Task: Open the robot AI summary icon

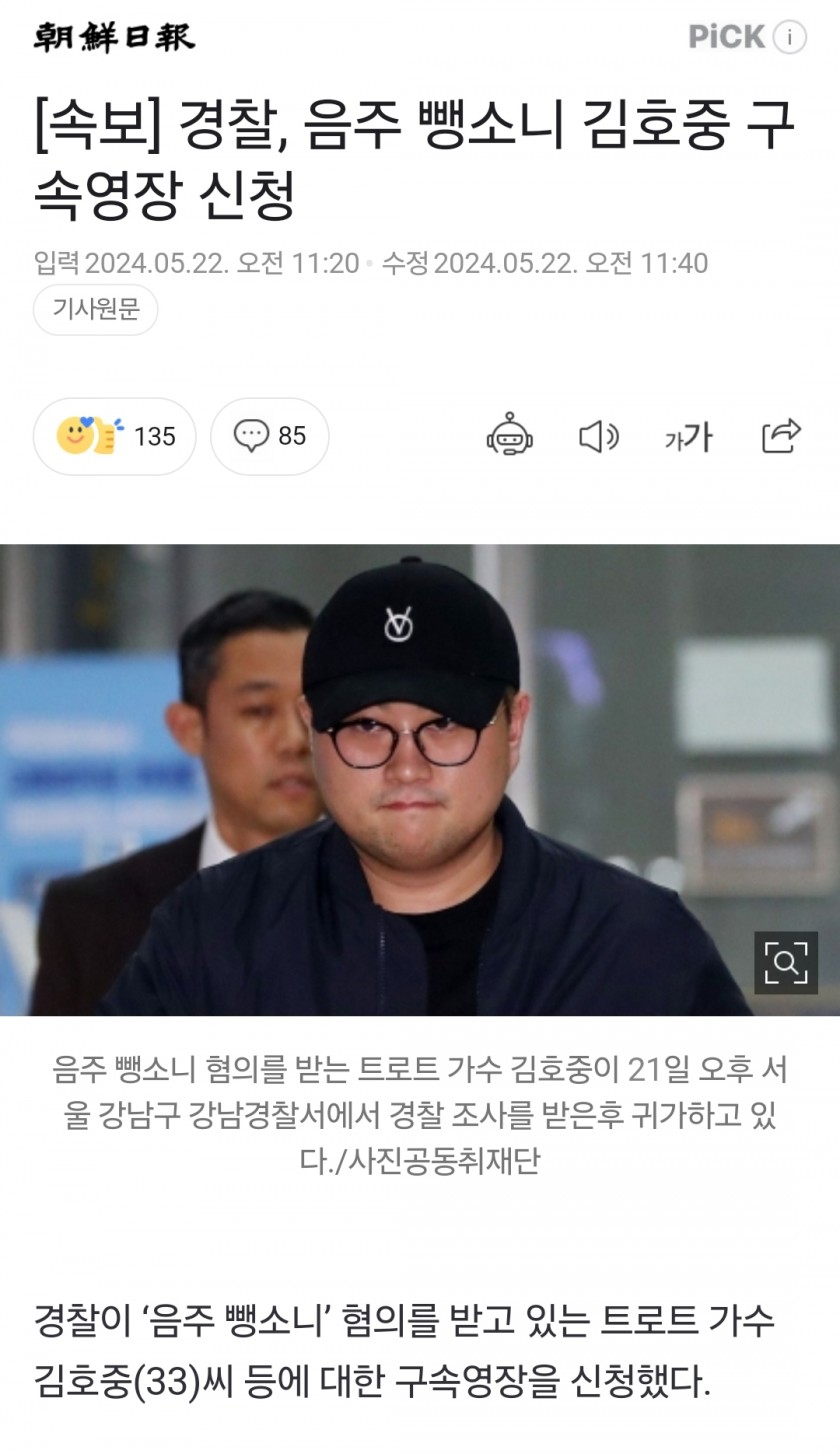Action: pyautogui.click(x=510, y=435)
